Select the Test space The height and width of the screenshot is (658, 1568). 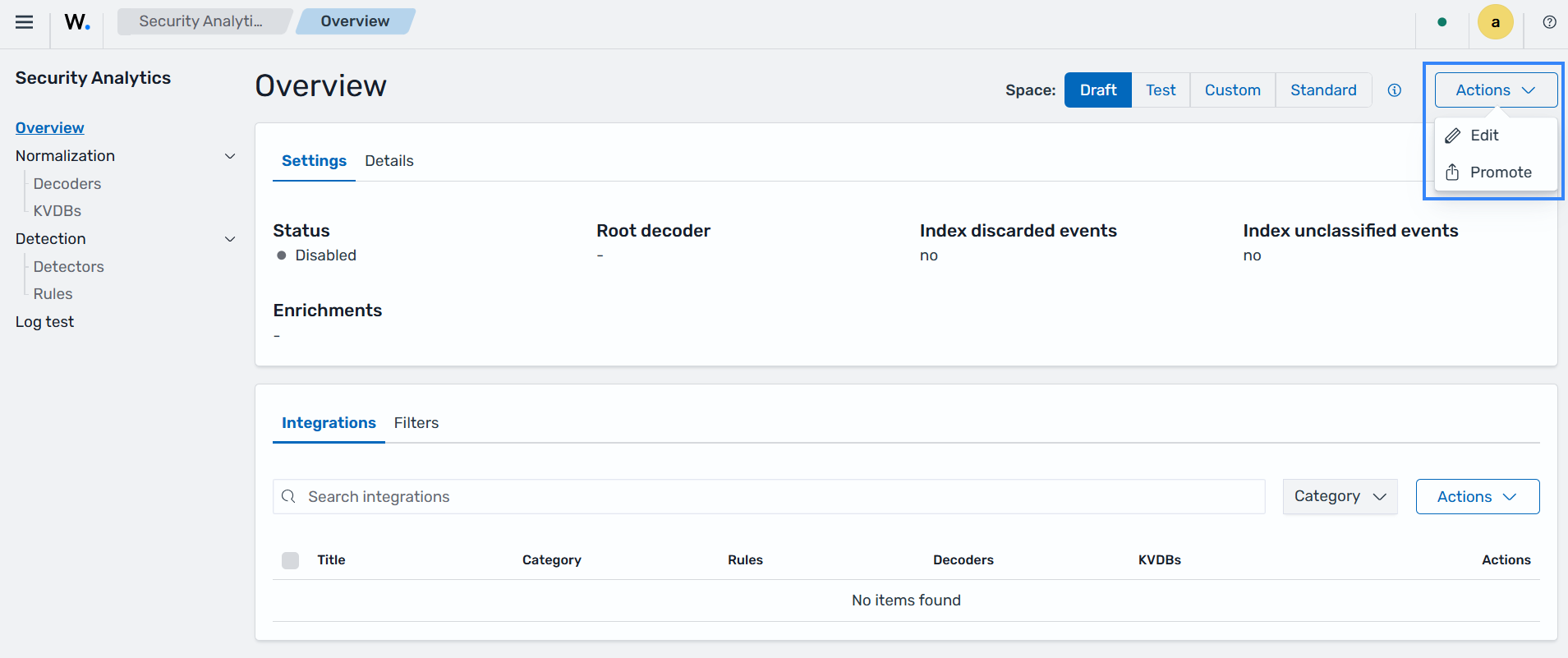1161,90
